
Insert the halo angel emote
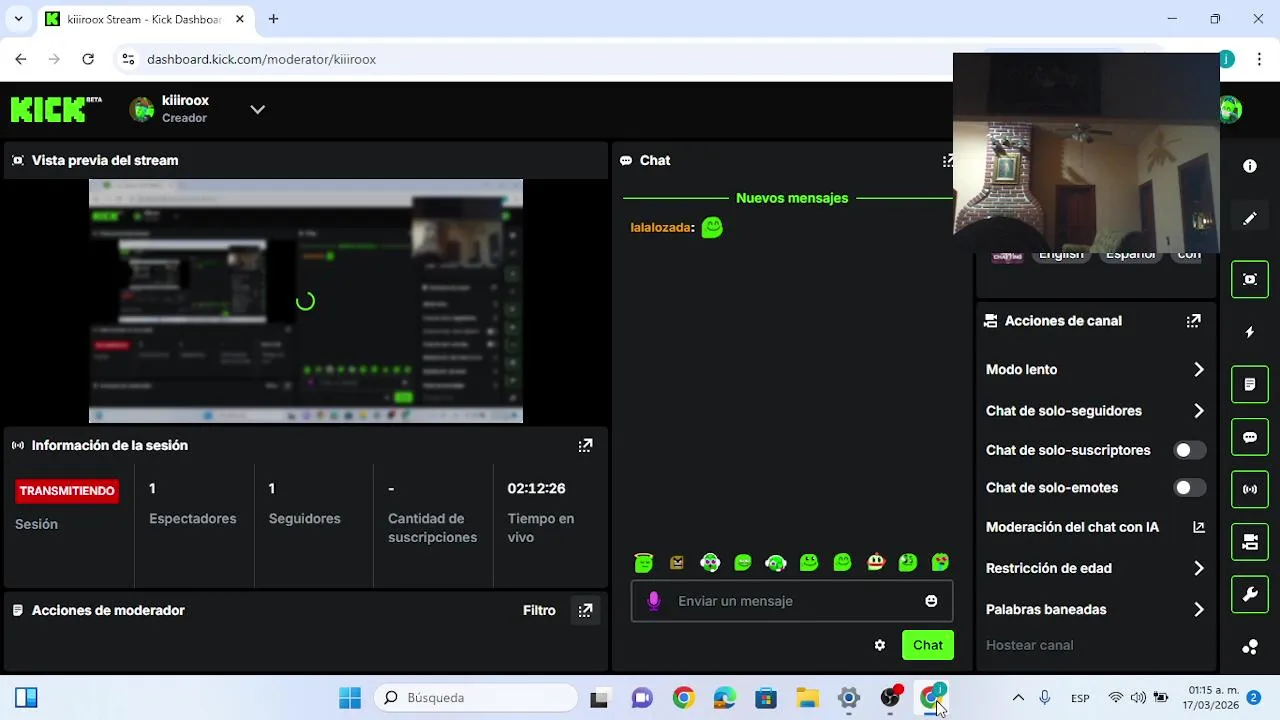tap(644, 563)
